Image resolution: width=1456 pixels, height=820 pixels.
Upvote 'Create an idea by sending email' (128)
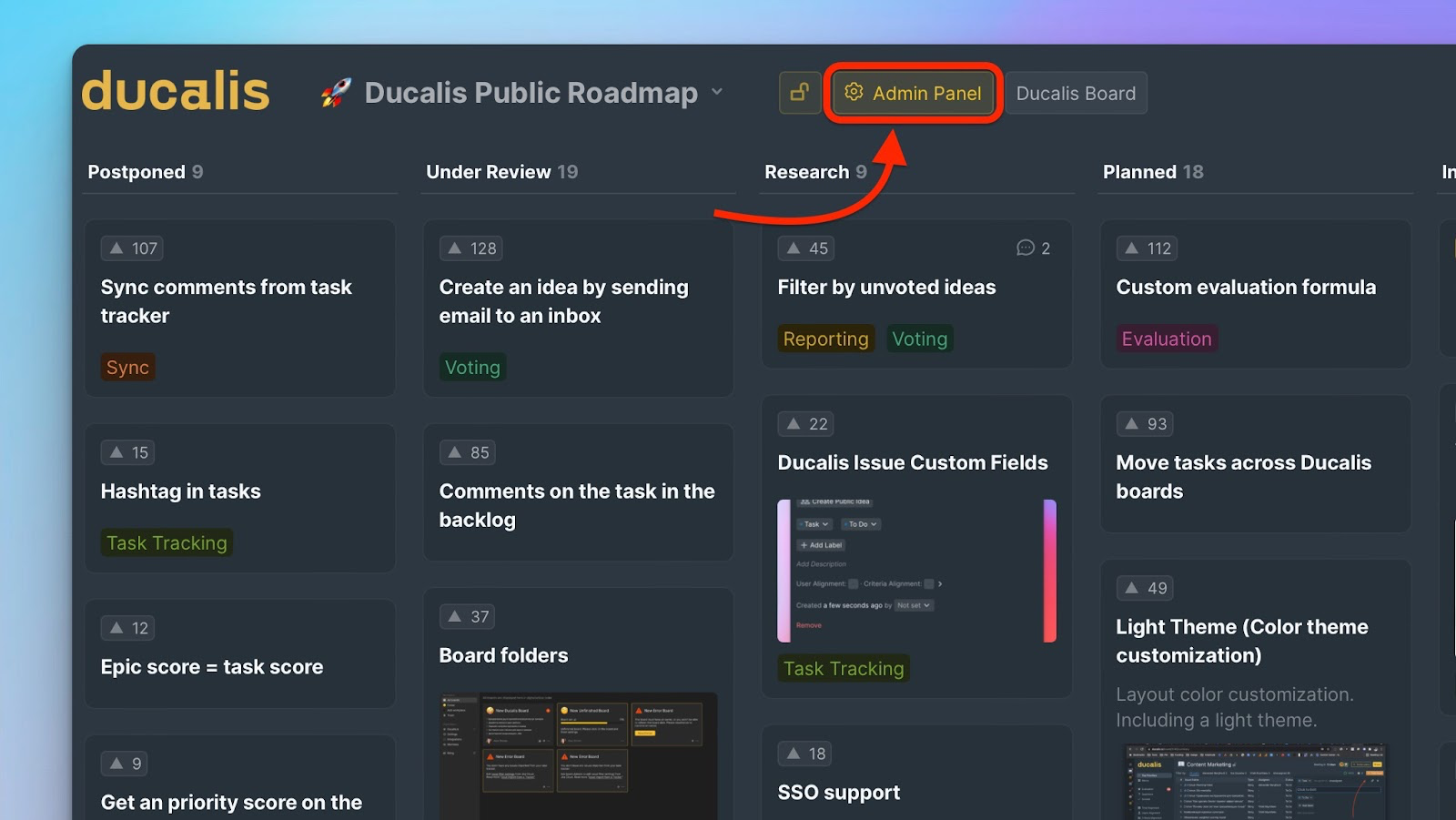[470, 248]
